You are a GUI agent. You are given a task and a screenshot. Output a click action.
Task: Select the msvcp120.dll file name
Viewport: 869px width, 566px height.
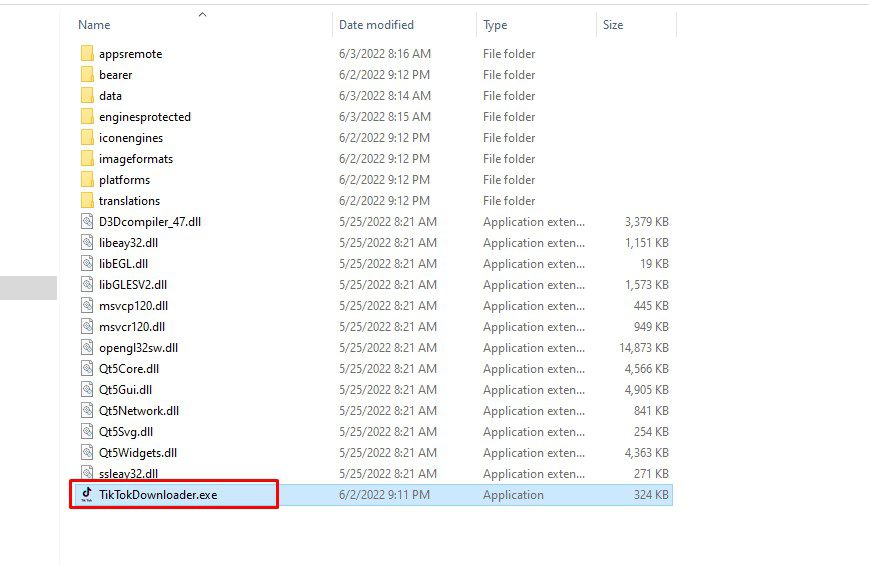[x=134, y=306]
